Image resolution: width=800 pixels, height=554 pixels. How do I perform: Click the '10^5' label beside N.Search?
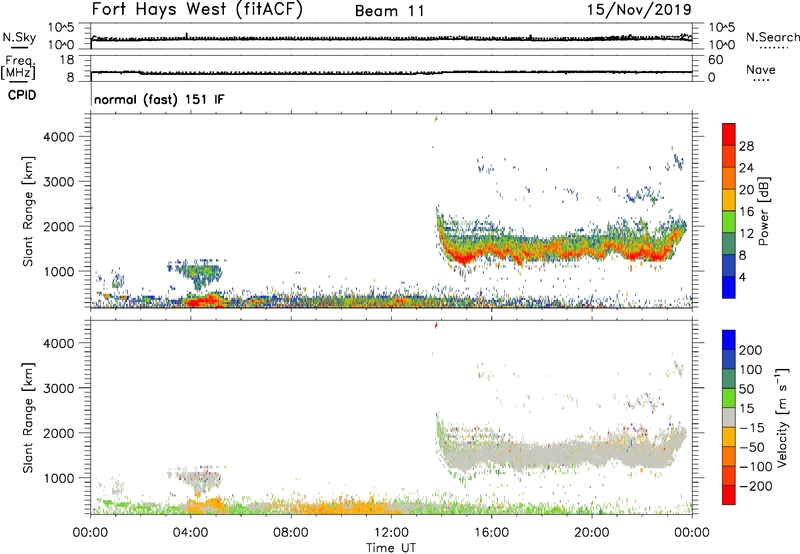(721, 27)
